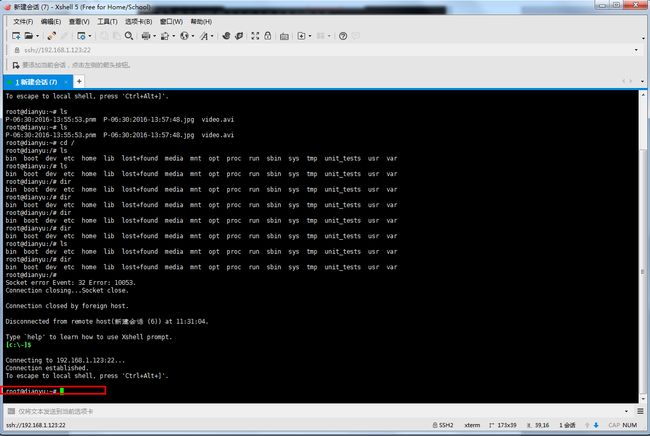Click the compose bar send-target icon
The image size is (650, 436).
11,412
